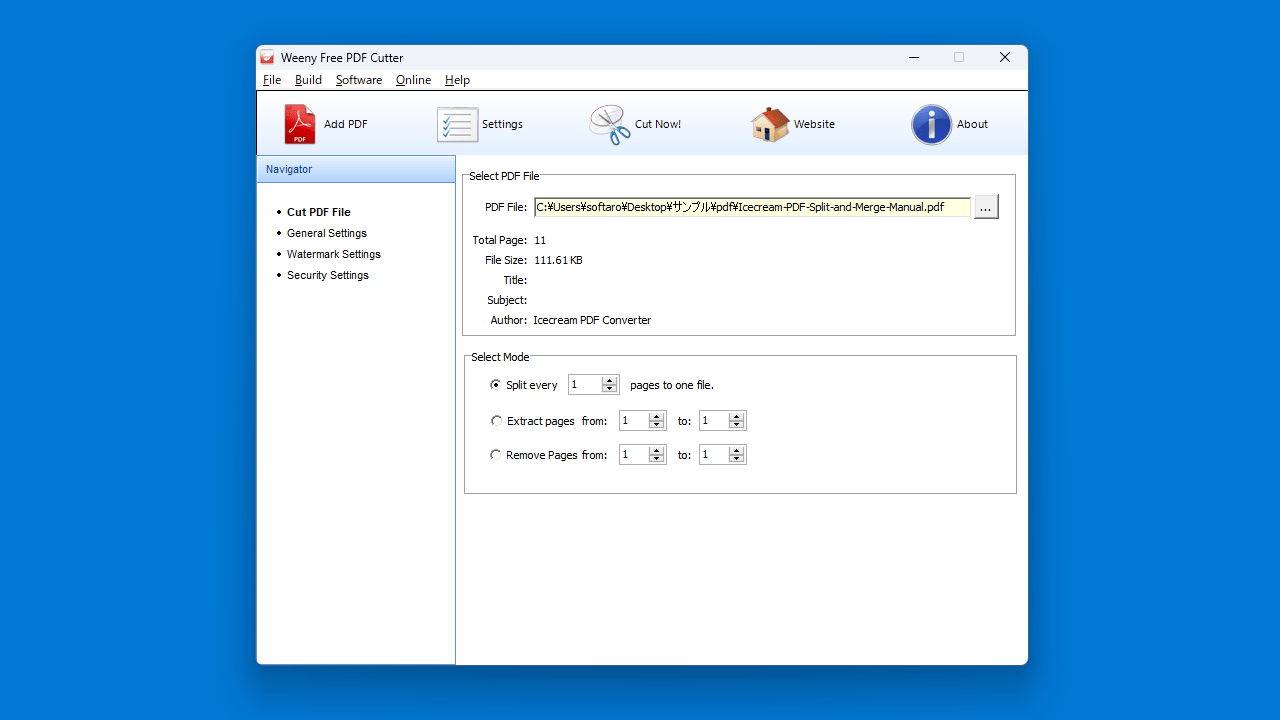Select the Remove Pages radio button
Viewport: 1280px width, 720px height.
496,455
